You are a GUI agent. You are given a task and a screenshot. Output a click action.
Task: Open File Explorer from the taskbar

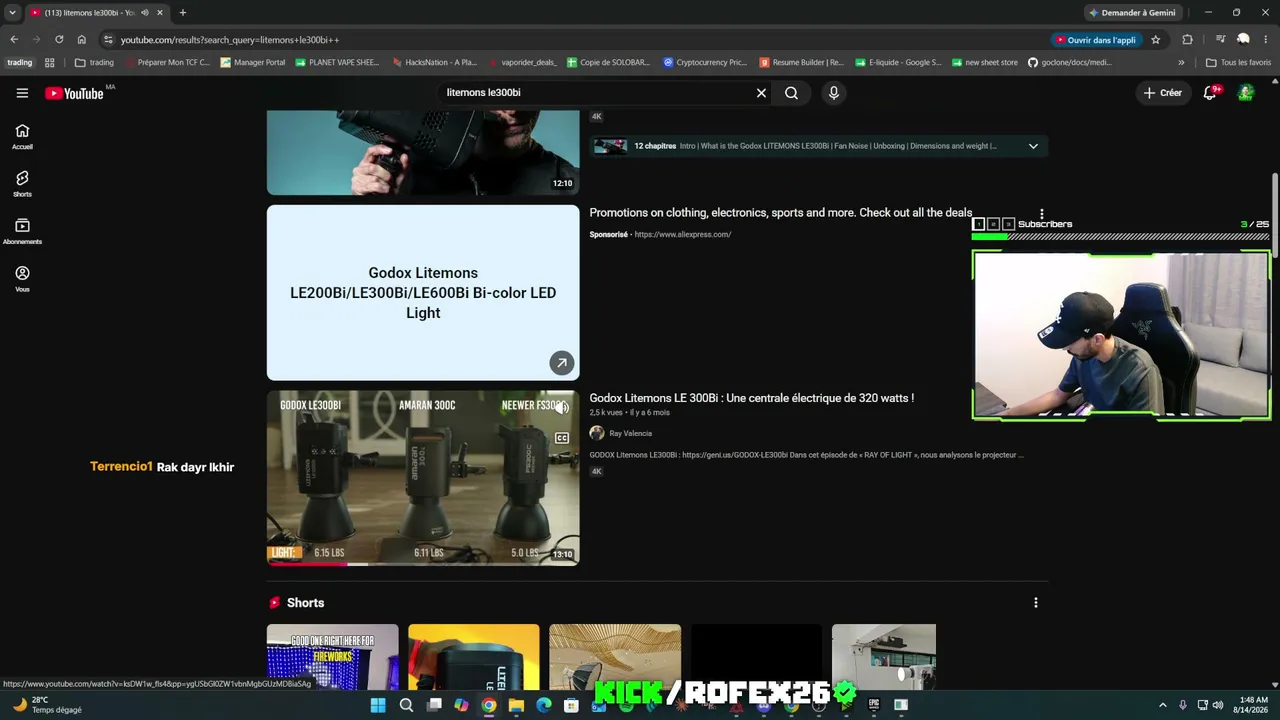point(516,705)
